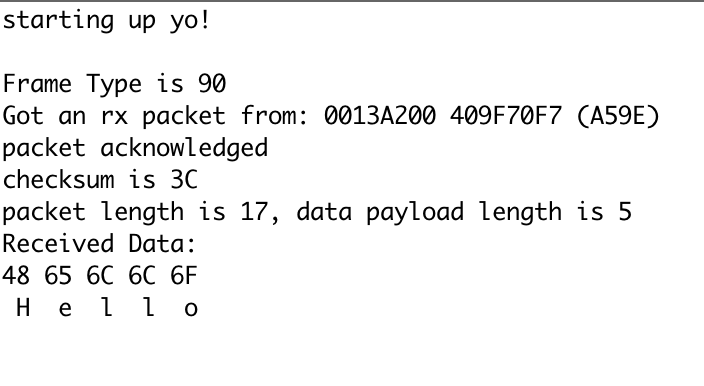The height and width of the screenshot is (386, 704).
Task: Click packet length value 17
Action: (254, 212)
